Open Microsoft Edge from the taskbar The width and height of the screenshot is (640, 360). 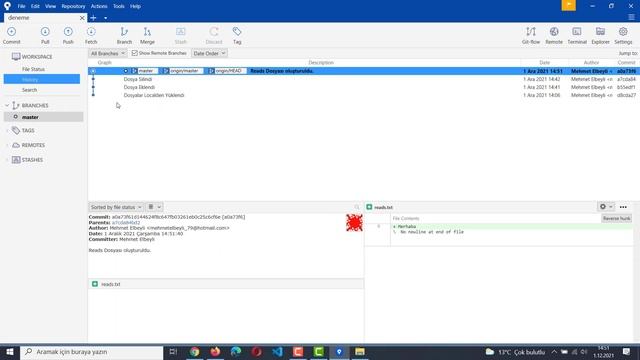click(x=236, y=351)
